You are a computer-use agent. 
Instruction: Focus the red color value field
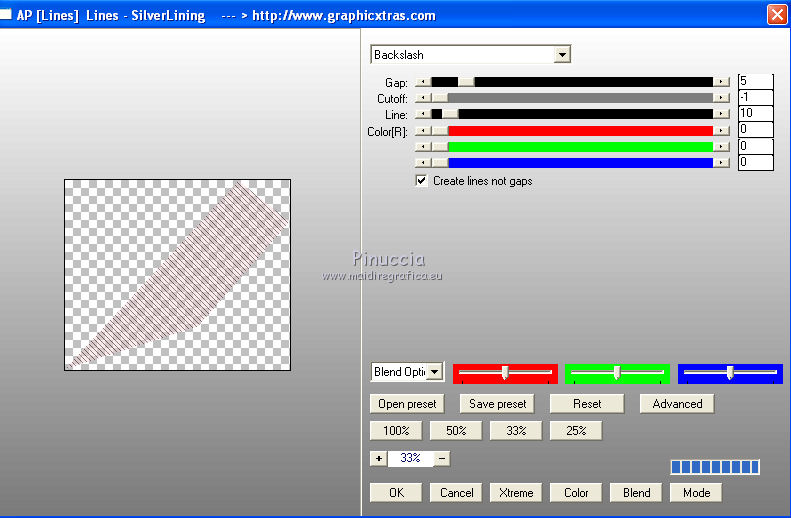coord(755,130)
